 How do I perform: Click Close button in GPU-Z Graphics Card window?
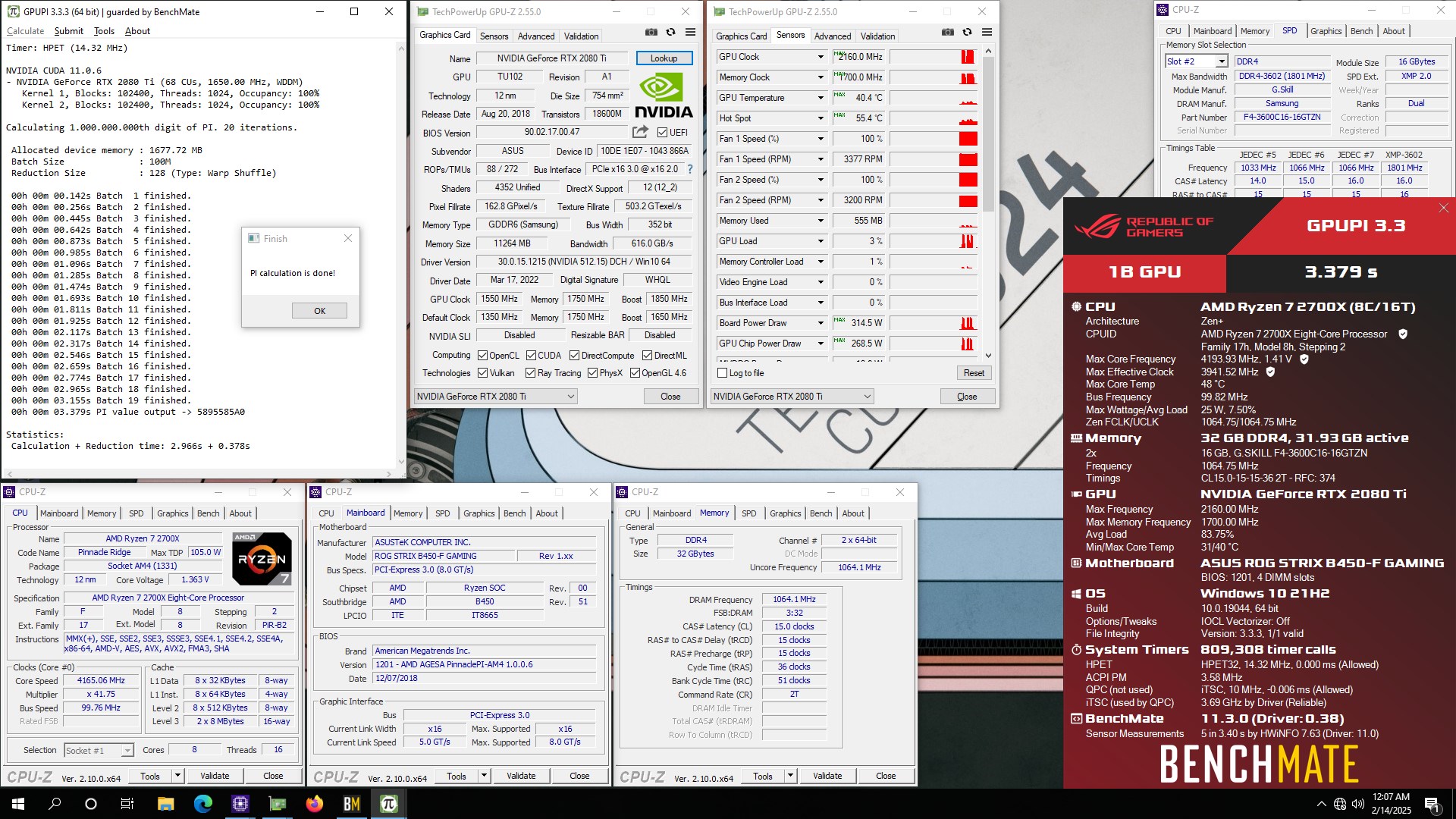pos(670,396)
